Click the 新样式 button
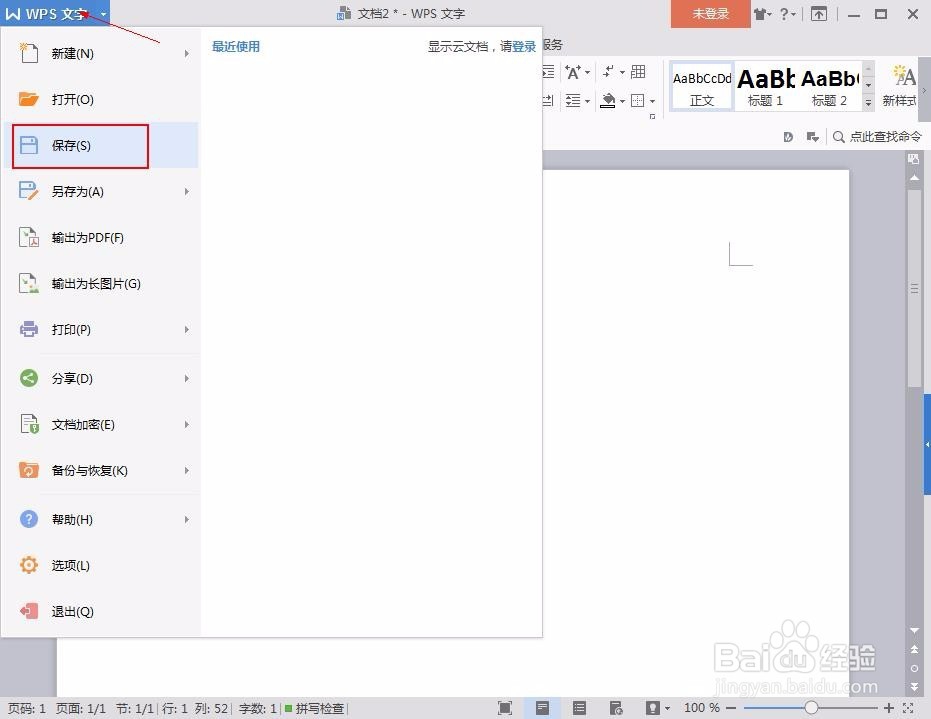The width and height of the screenshot is (931, 719). (900, 87)
